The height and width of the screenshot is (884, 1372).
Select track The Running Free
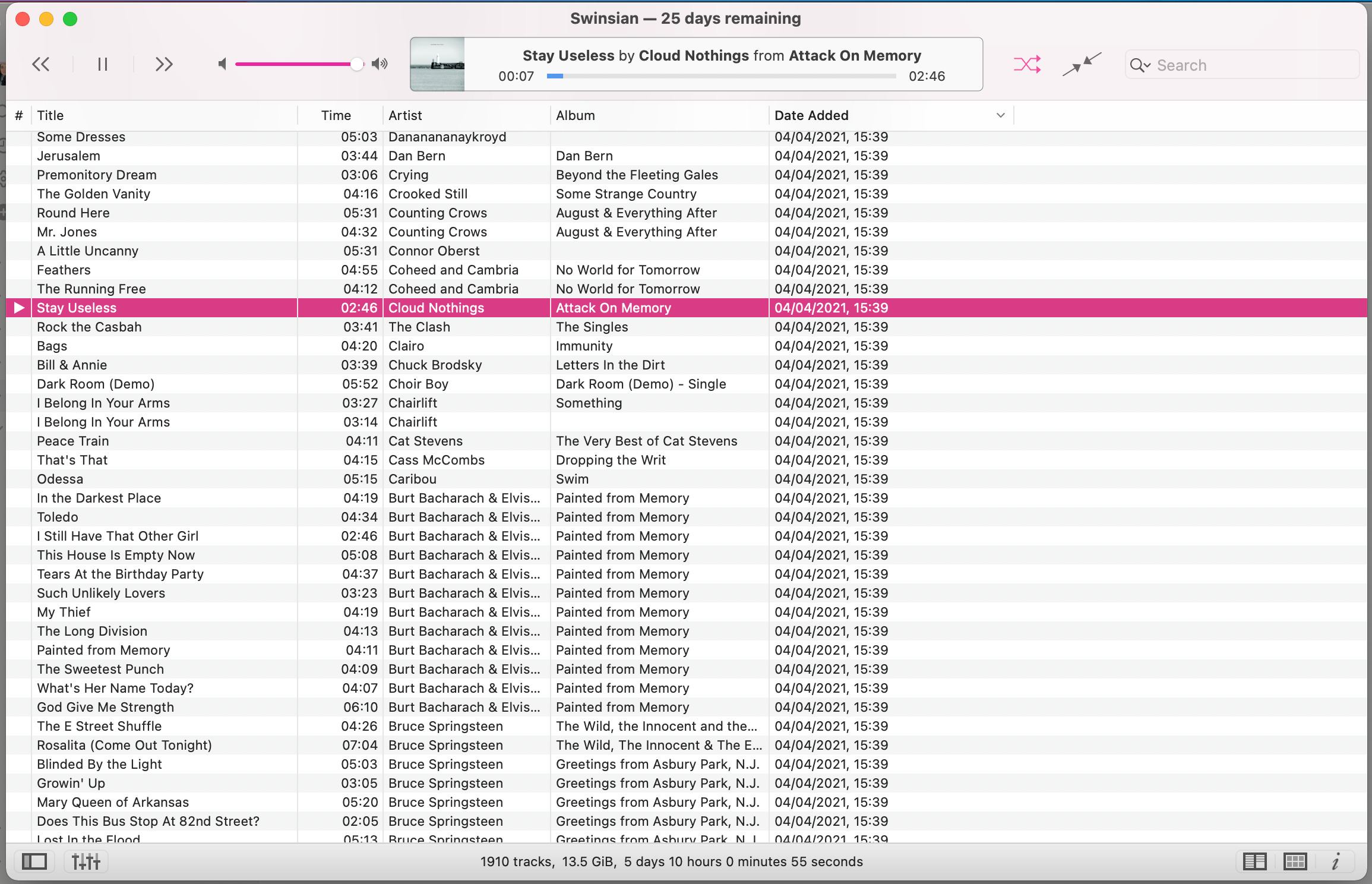(687, 289)
